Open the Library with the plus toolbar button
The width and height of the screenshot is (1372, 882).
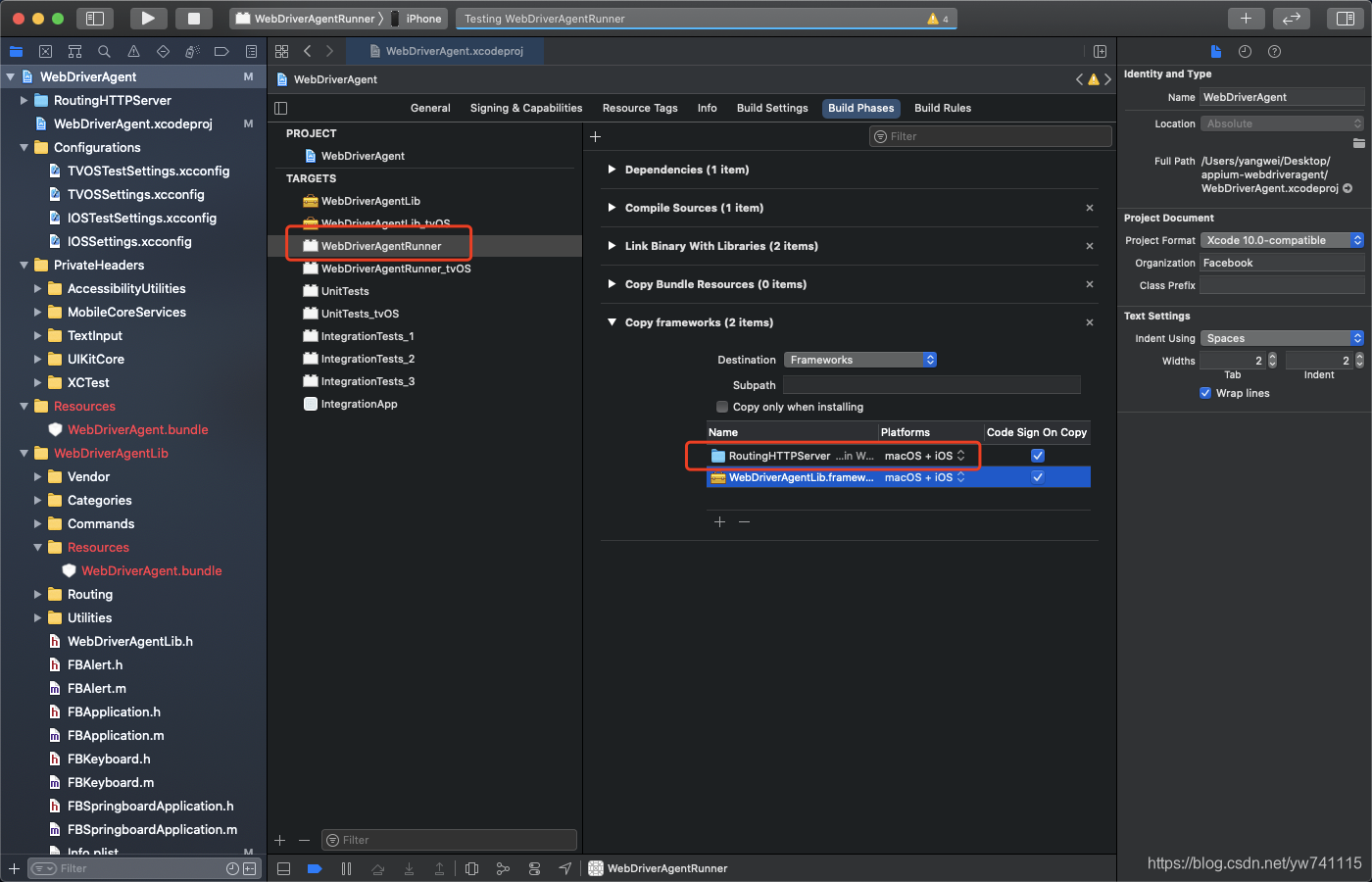point(1246,18)
